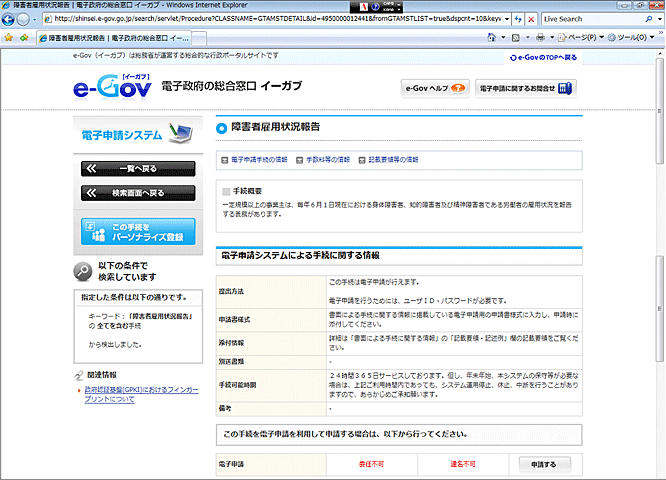Click the e-Gov ヘルプ button
The image size is (666, 480).
pyautogui.click(x=434, y=88)
